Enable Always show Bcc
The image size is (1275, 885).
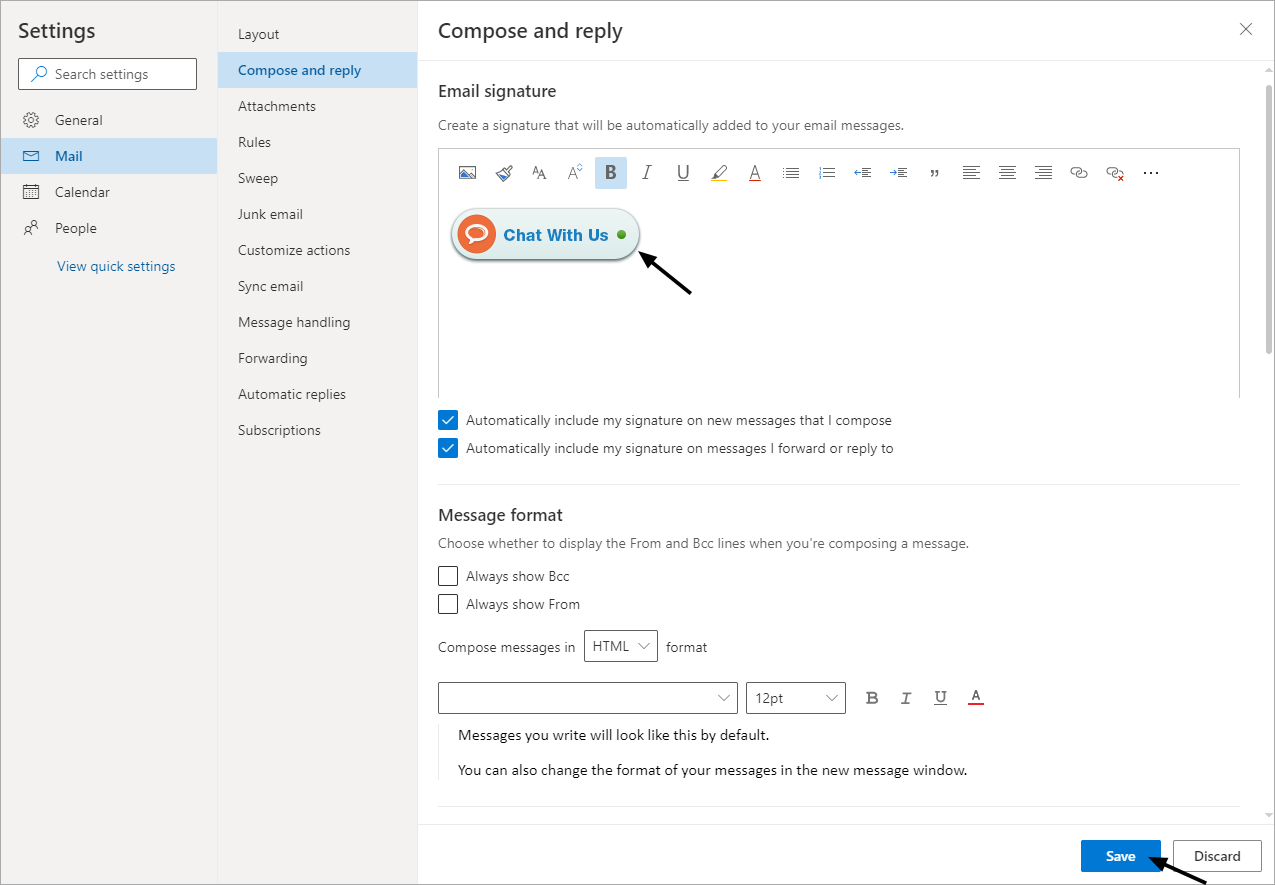point(448,577)
